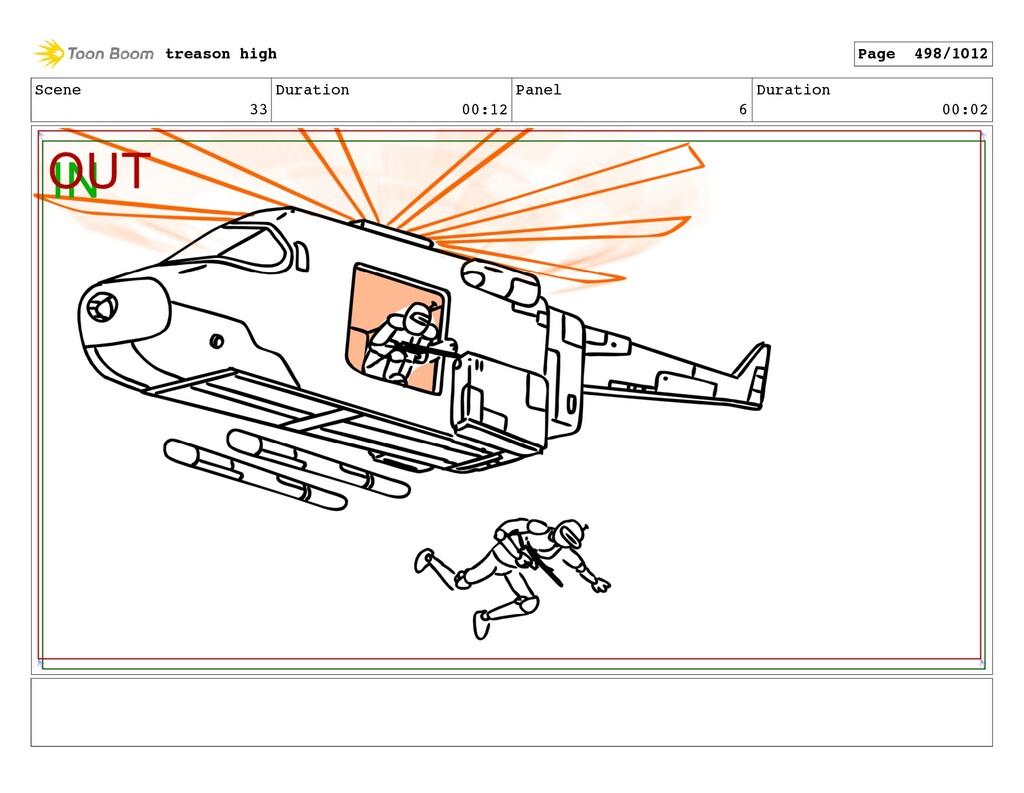Click the gunner in the helicopter doorway
This screenshot has height=793, width=1024.
pos(409,343)
